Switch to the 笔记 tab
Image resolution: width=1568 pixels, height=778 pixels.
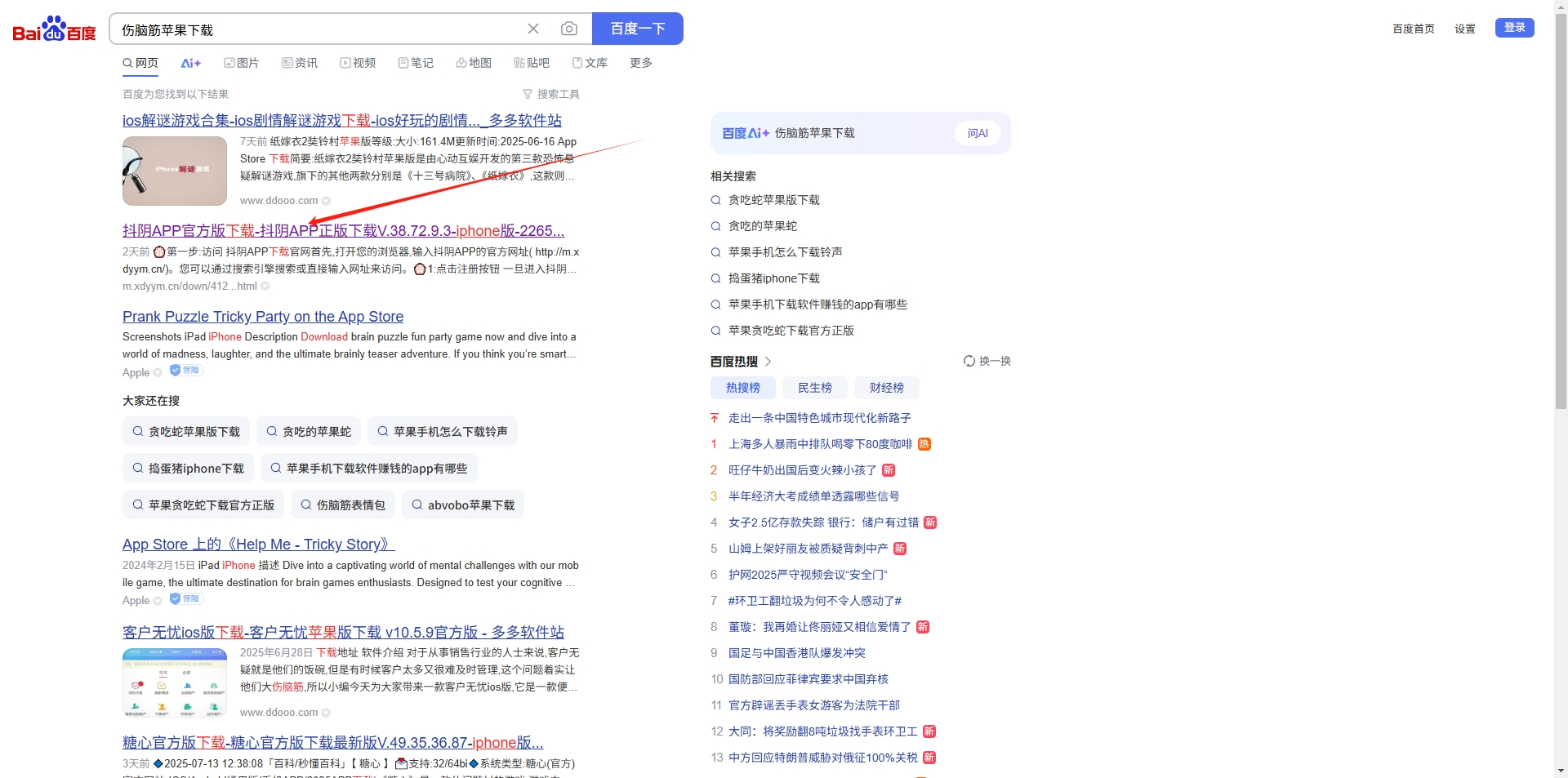point(416,63)
